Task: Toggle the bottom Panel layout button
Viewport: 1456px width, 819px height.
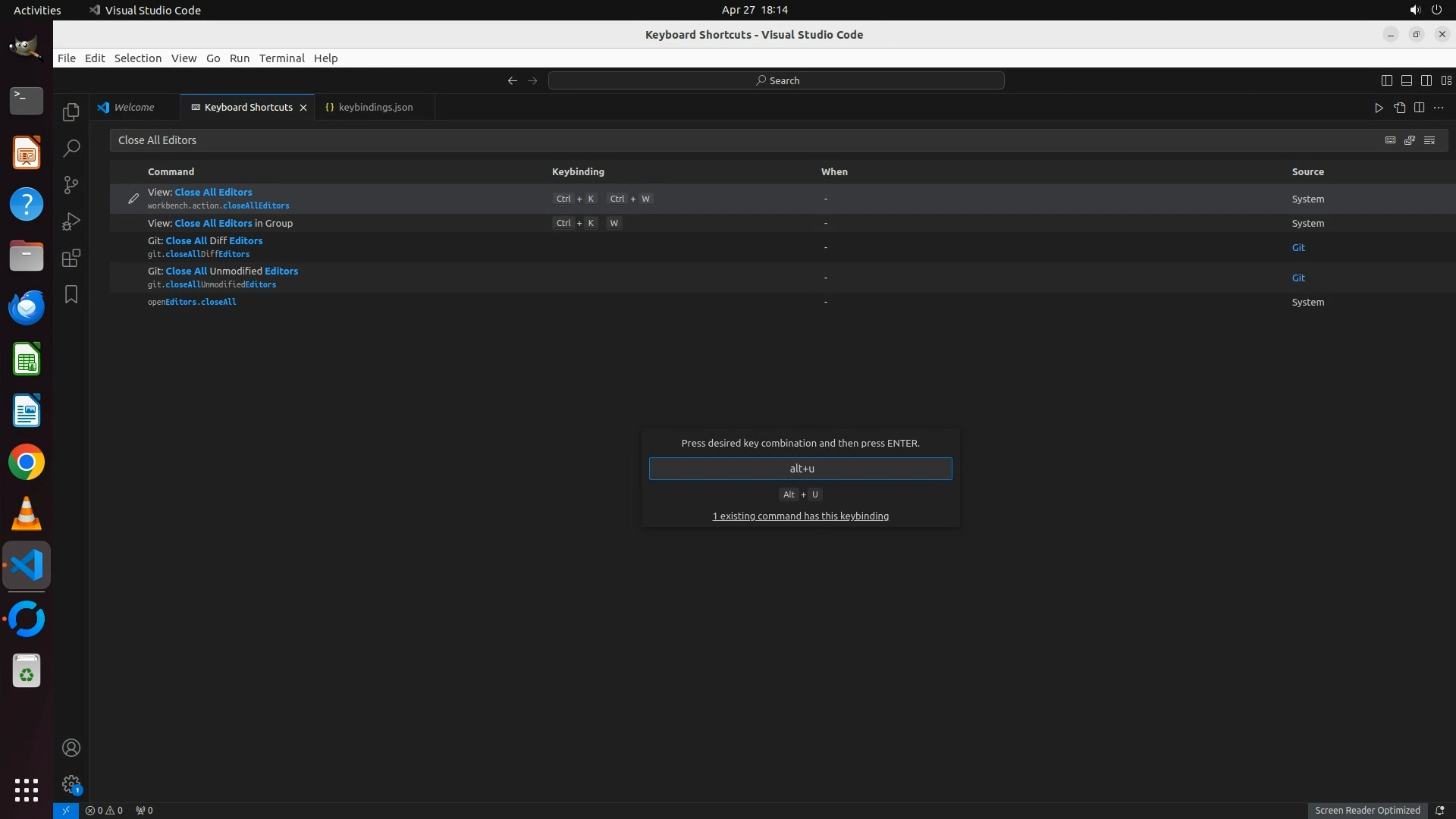Action: click(x=1406, y=80)
